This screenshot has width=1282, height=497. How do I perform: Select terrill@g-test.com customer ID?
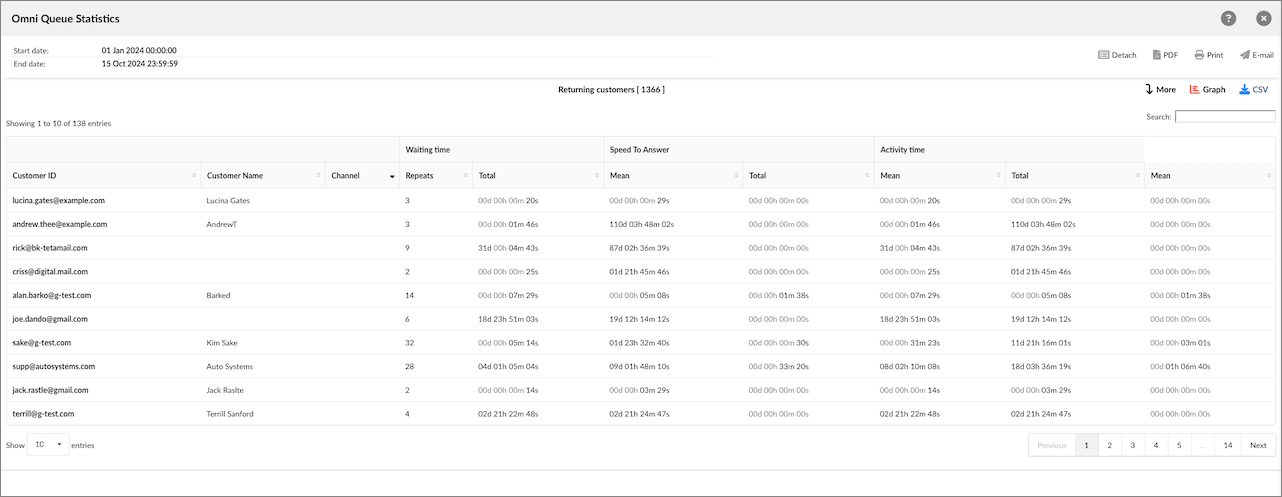click(x=43, y=413)
